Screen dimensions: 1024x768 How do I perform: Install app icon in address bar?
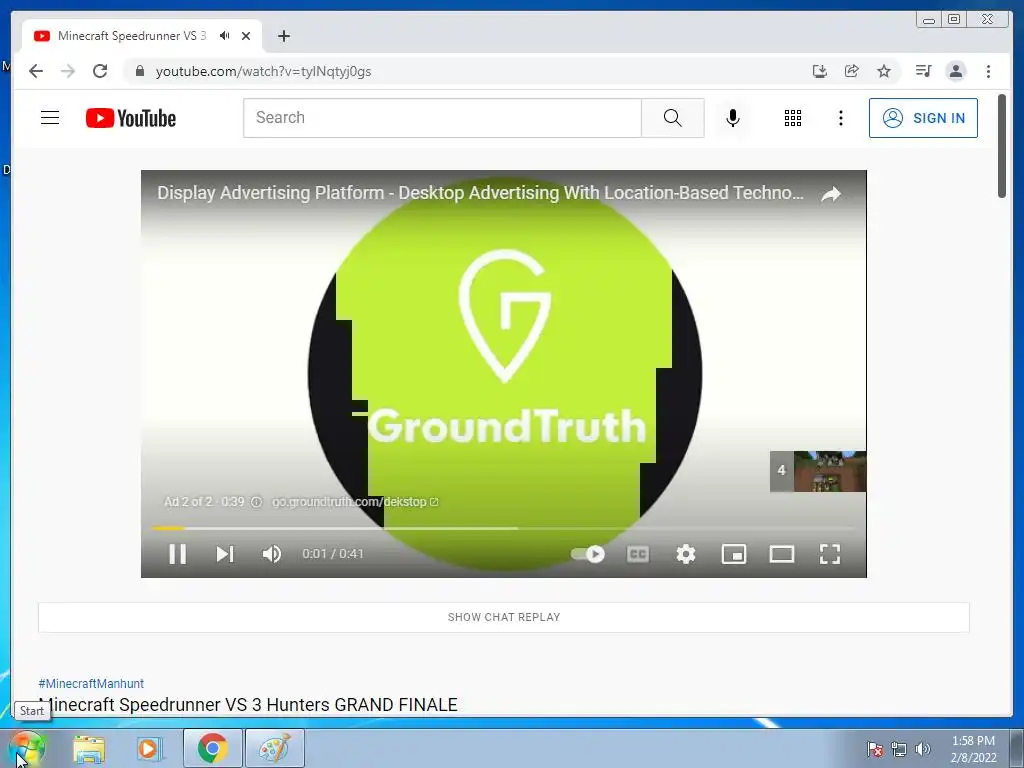pos(820,71)
